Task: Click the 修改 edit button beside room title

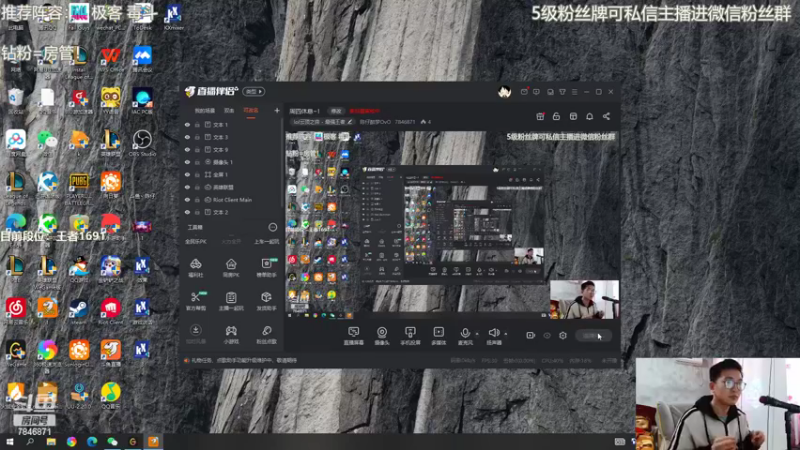Action: click(336, 111)
